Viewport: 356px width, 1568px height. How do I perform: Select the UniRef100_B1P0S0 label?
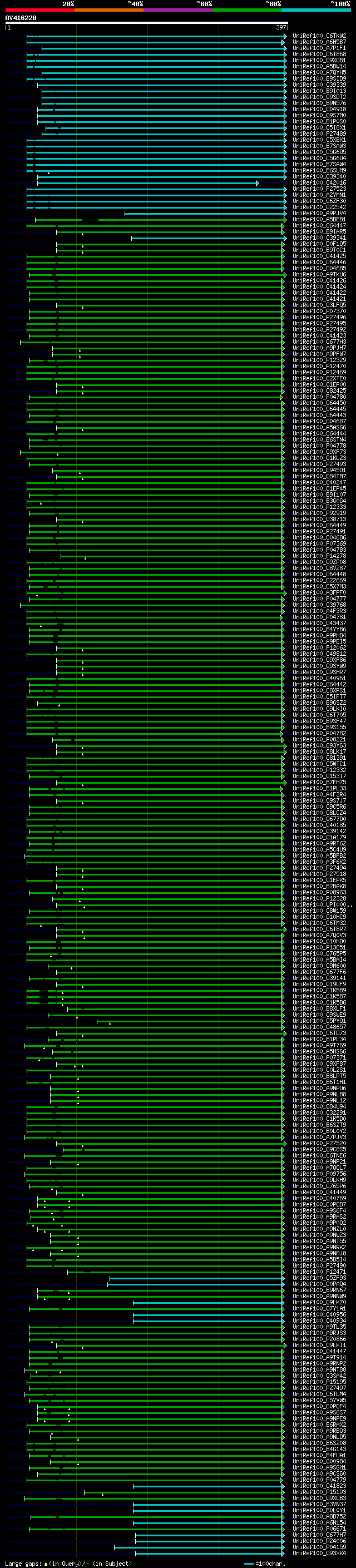(x=319, y=121)
